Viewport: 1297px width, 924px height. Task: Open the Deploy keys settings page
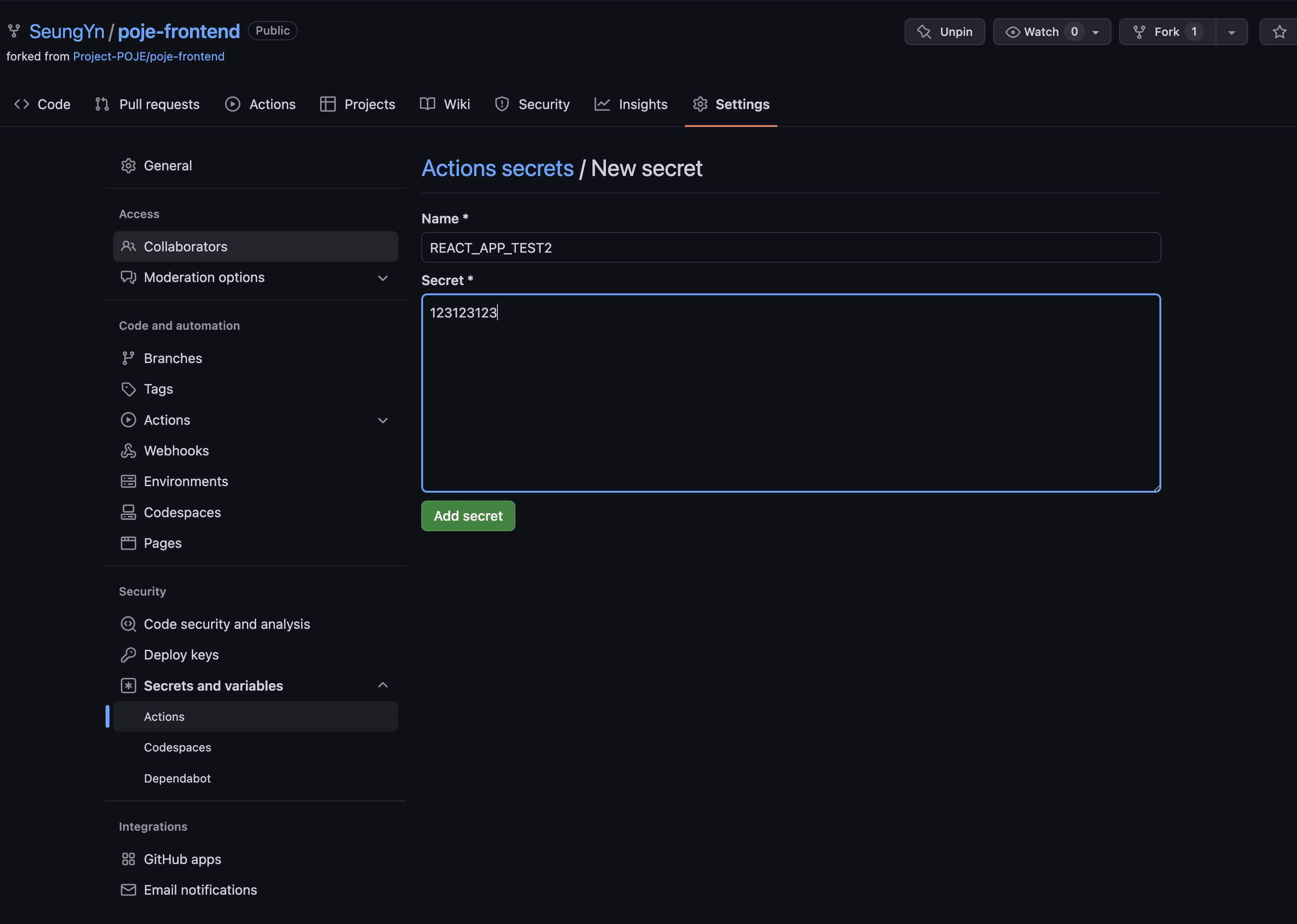click(x=255, y=655)
